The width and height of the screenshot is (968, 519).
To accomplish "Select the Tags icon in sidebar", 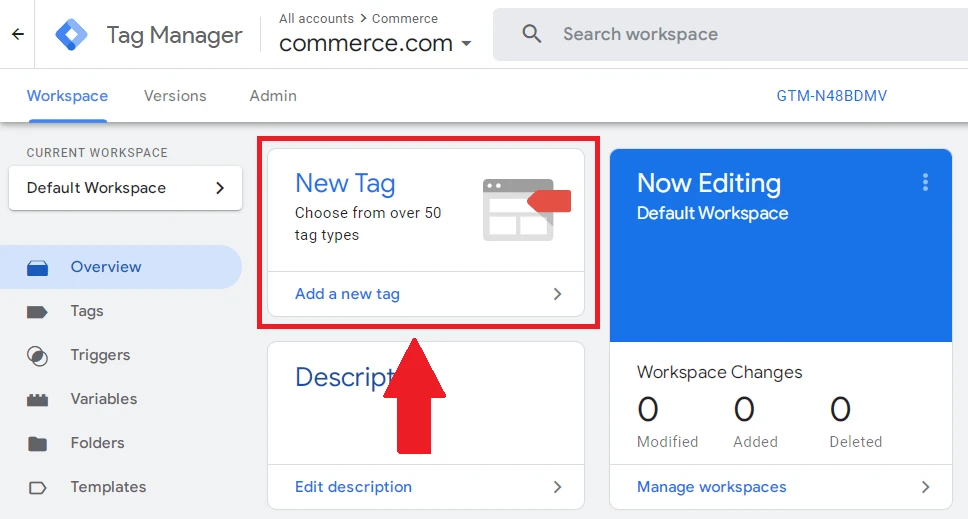I will coord(37,311).
